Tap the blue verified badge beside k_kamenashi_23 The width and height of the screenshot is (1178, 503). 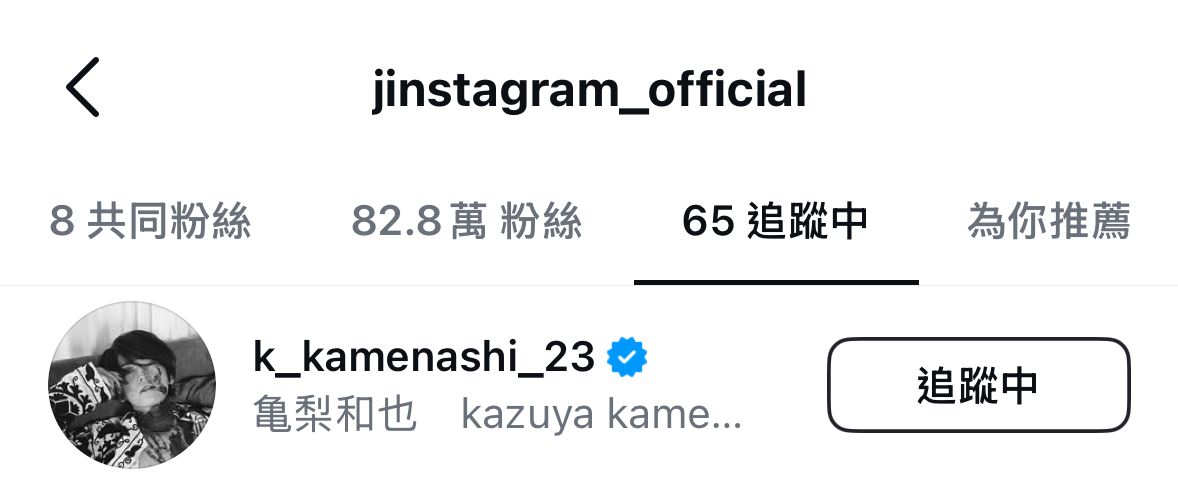(x=627, y=357)
